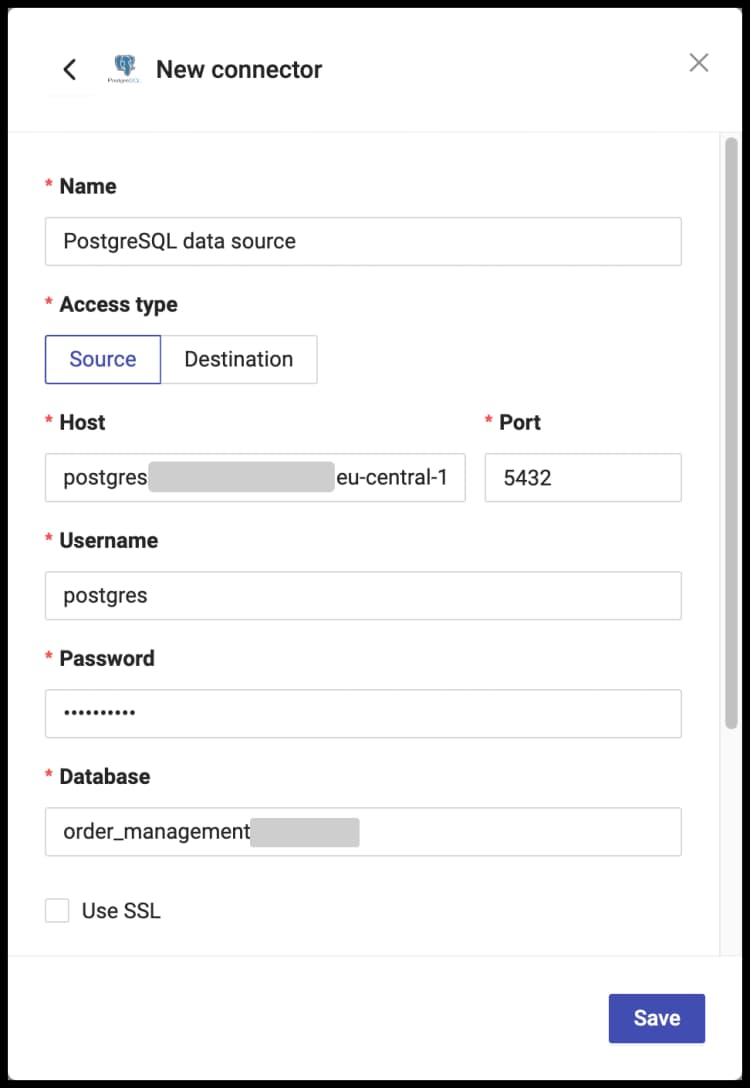This screenshot has width=750, height=1088.
Task: Click the Password label
Action: [107, 658]
